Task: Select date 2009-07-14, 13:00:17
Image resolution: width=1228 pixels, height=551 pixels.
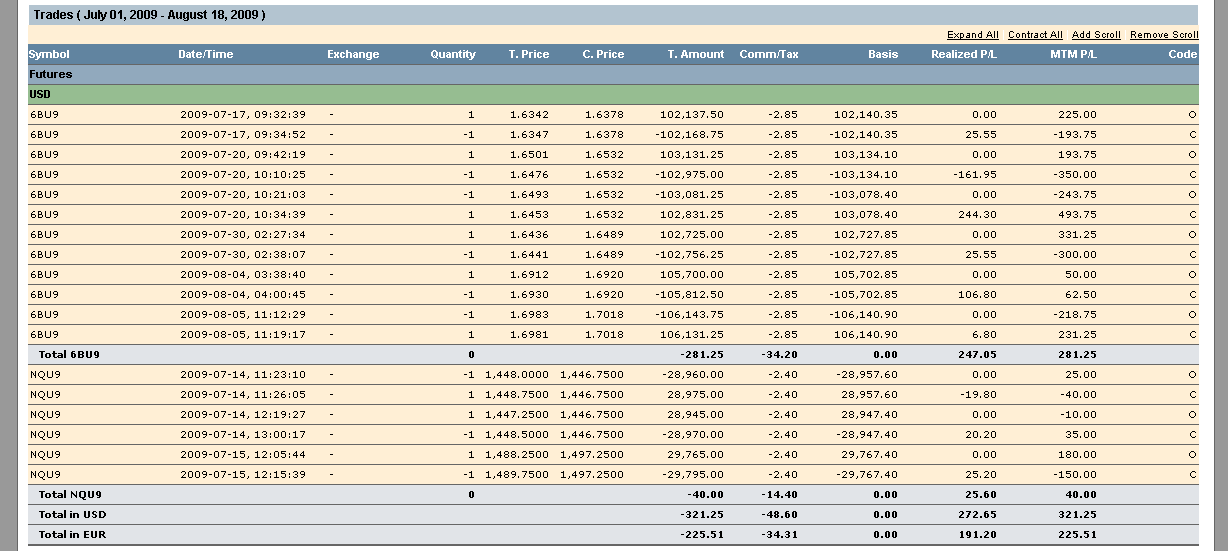Action: (x=243, y=434)
